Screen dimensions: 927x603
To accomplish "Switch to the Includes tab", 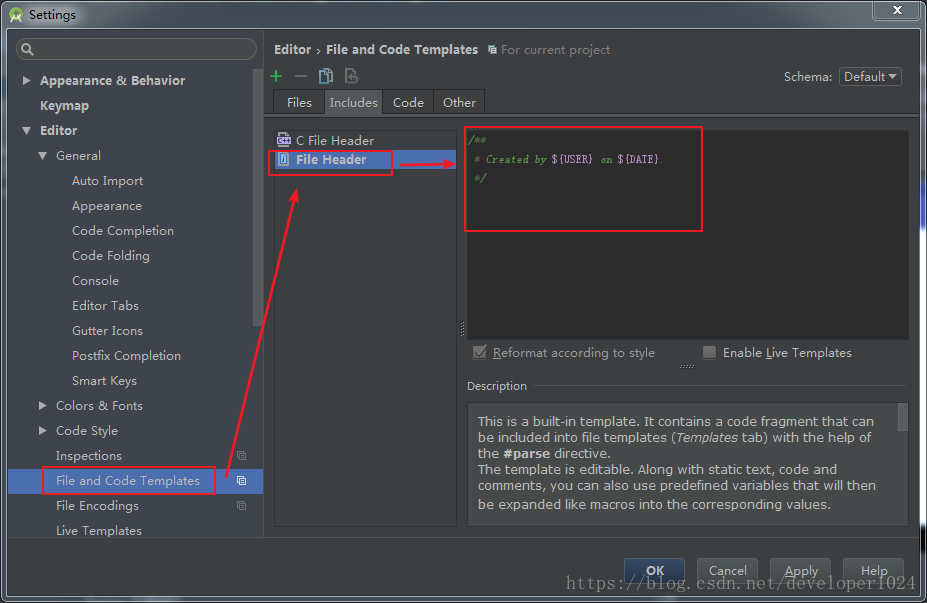I will point(354,102).
